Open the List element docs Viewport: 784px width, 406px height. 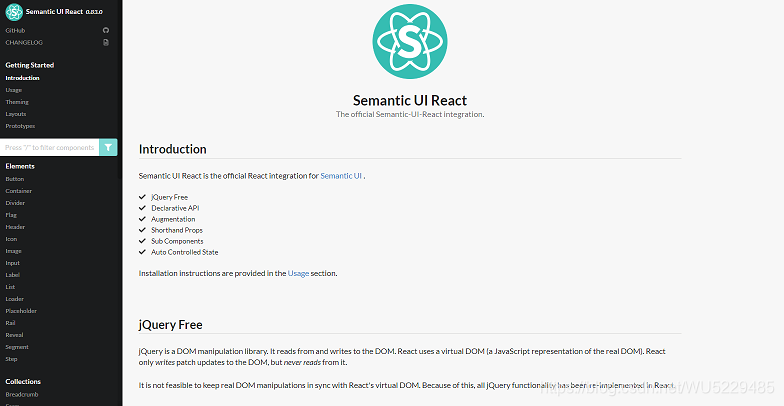coord(10,287)
